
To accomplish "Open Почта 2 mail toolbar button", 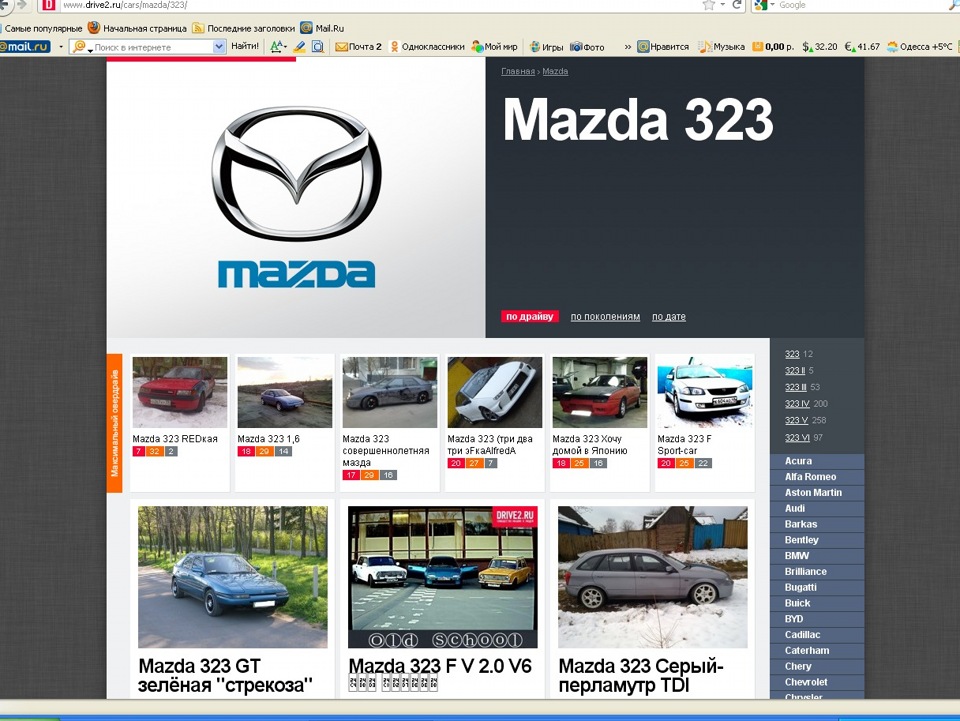I will pyautogui.click(x=358, y=47).
